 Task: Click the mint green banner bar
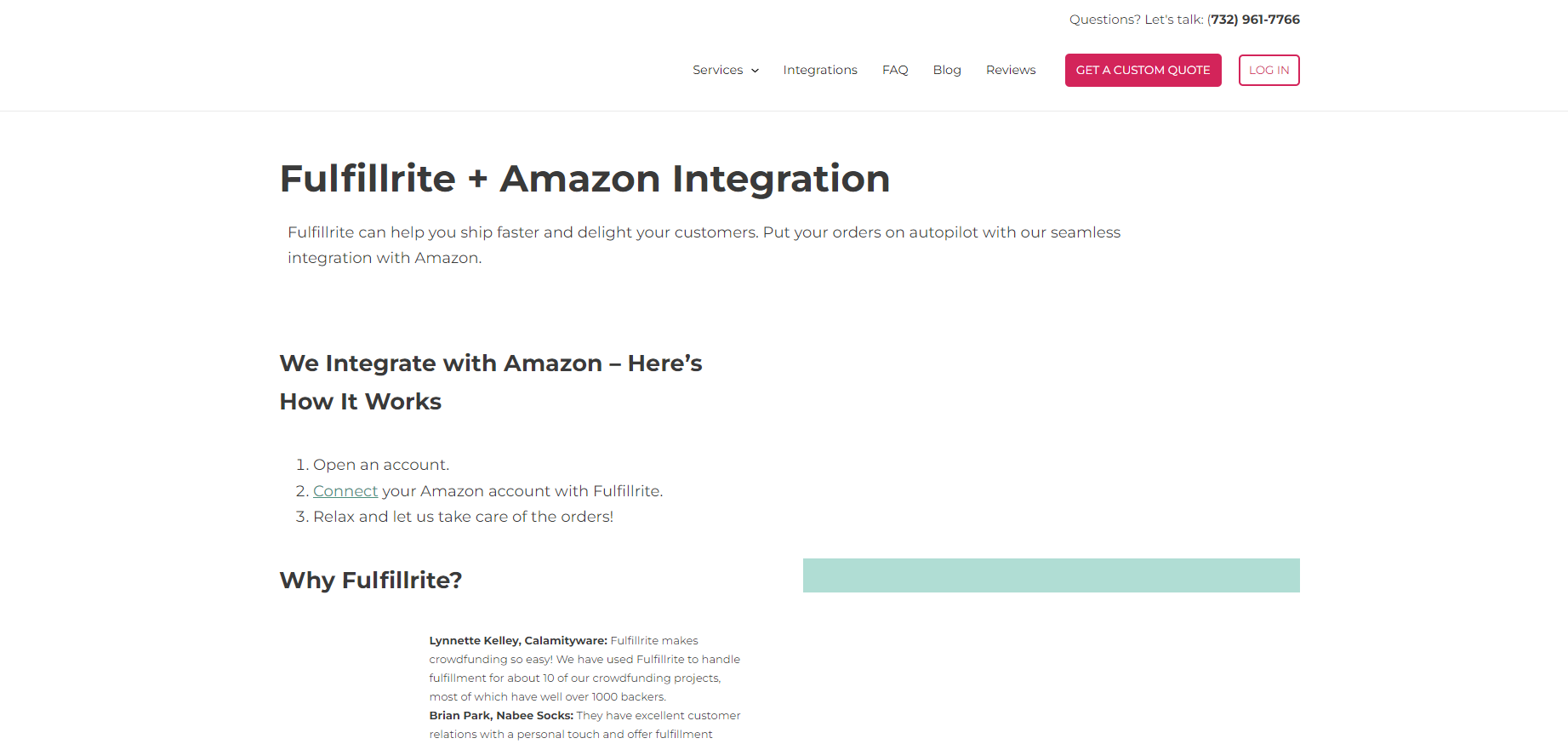[1052, 575]
